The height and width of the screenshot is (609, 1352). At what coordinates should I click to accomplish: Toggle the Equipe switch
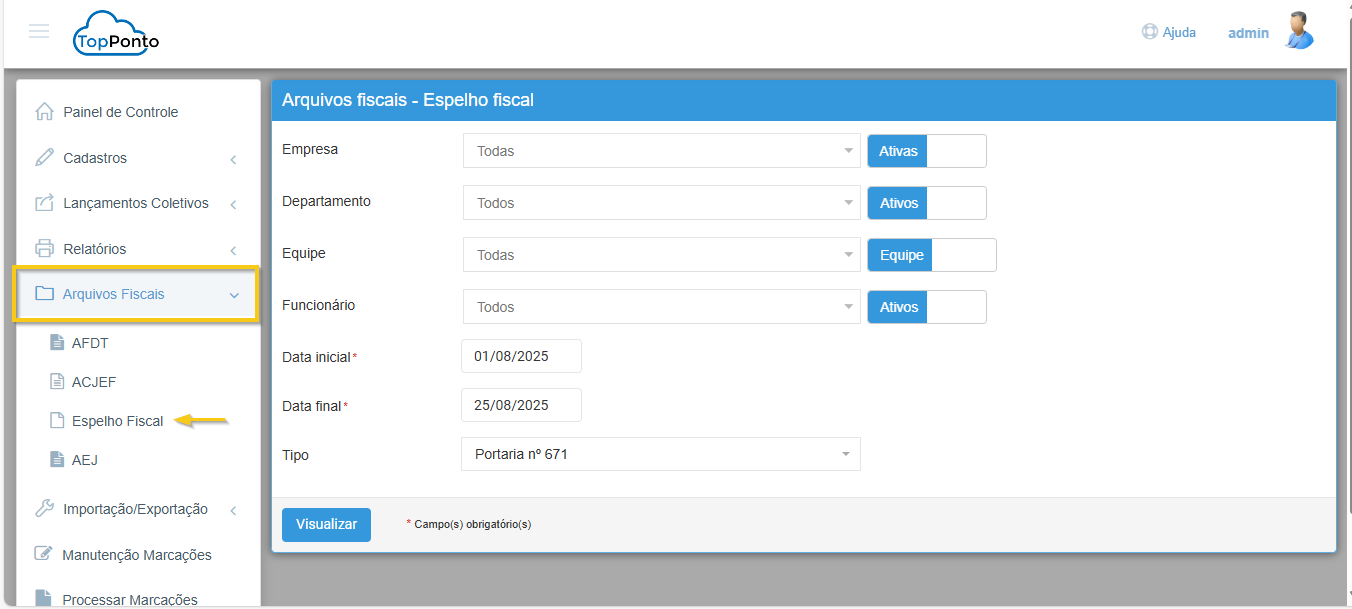pyautogui.click(x=931, y=255)
